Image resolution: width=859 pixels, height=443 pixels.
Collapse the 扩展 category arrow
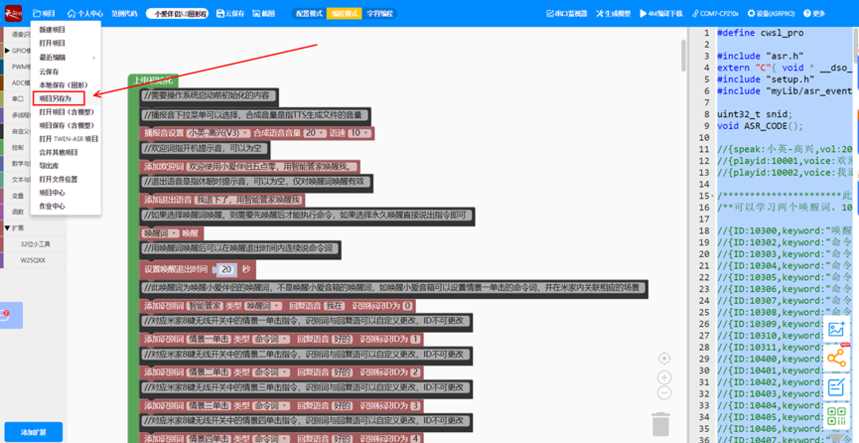7,228
